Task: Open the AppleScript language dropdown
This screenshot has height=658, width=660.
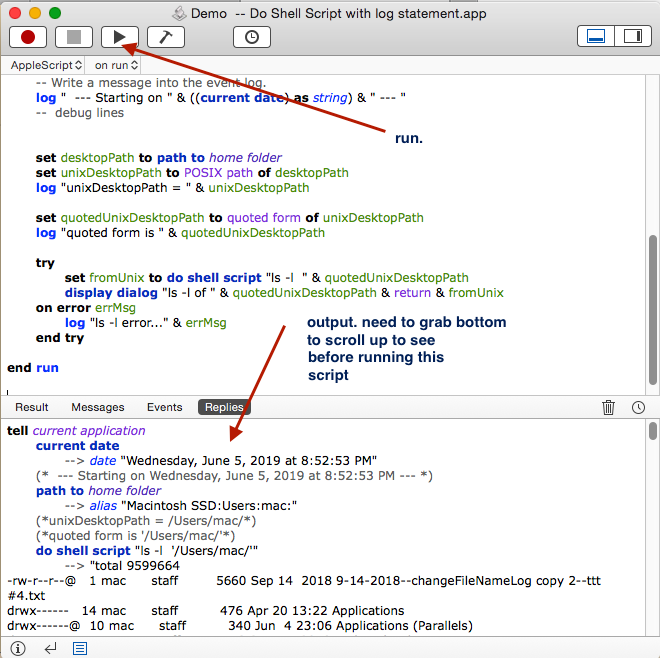Action: pyautogui.click(x=46, y=65)
